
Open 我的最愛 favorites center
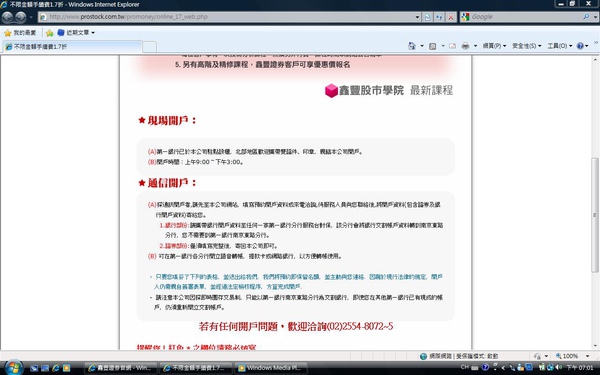tap(20, 33)
